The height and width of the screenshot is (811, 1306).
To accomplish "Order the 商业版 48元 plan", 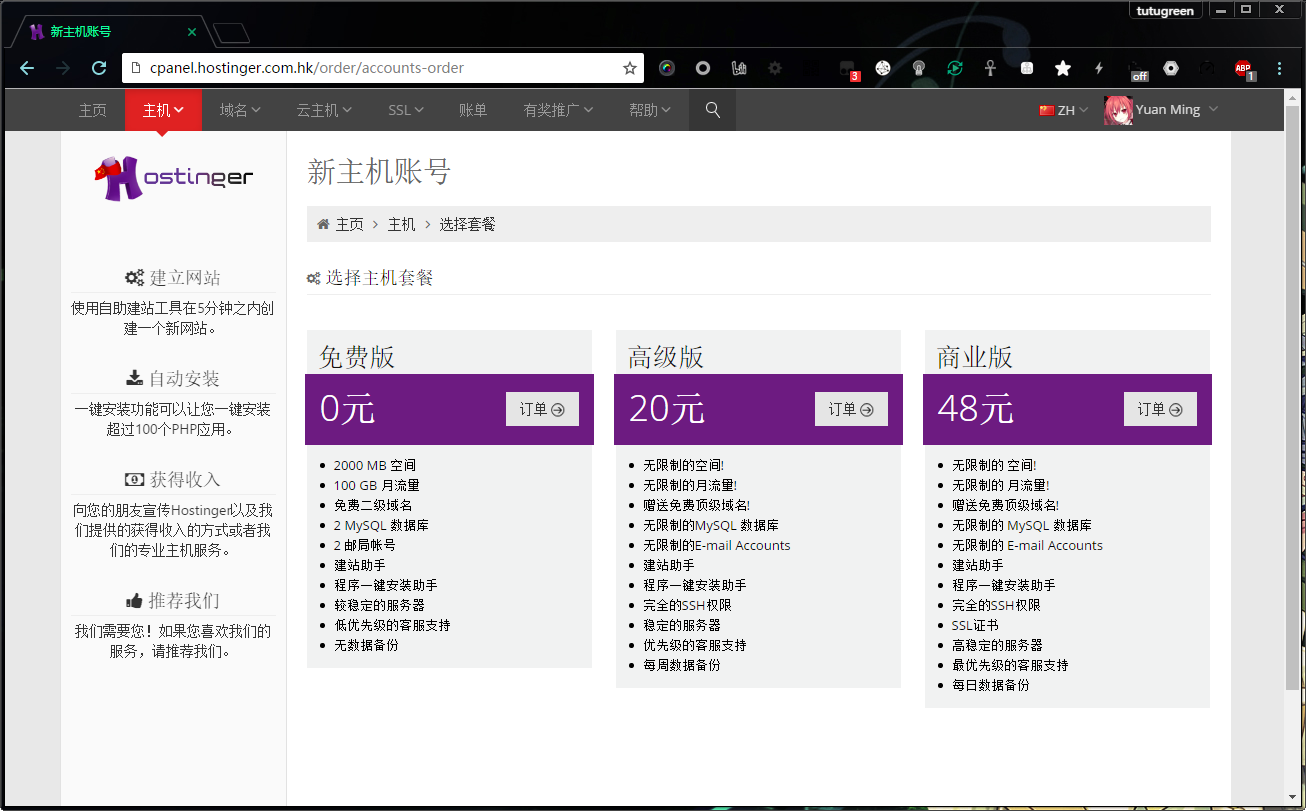I will pyautogui.click(x=1160, y=409).
